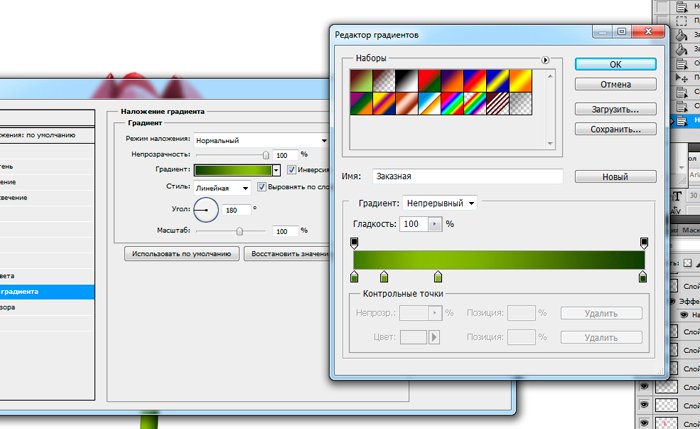The width and height of the screenshot is (700, 429).
Task: Toggle the Выровнять по слою checkbox
Action: click(x=263, y=187)
